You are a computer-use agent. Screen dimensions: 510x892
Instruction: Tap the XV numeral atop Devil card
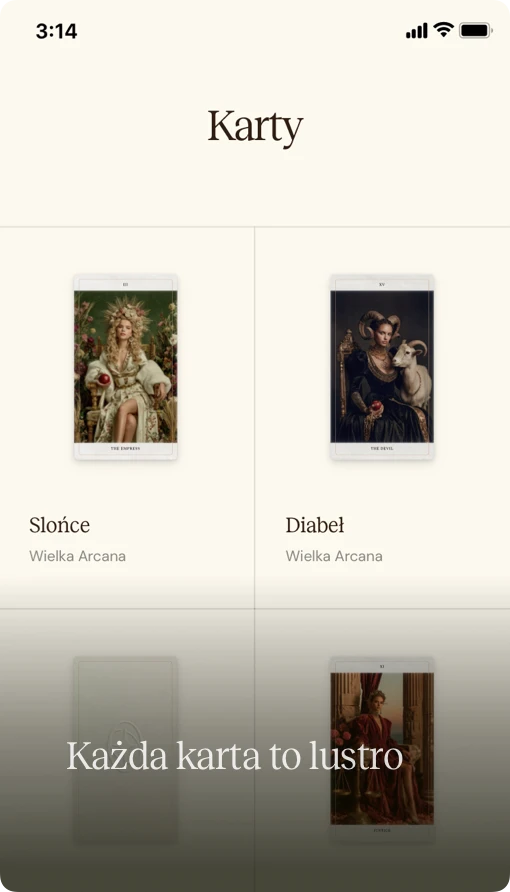(x=382, y=284)
